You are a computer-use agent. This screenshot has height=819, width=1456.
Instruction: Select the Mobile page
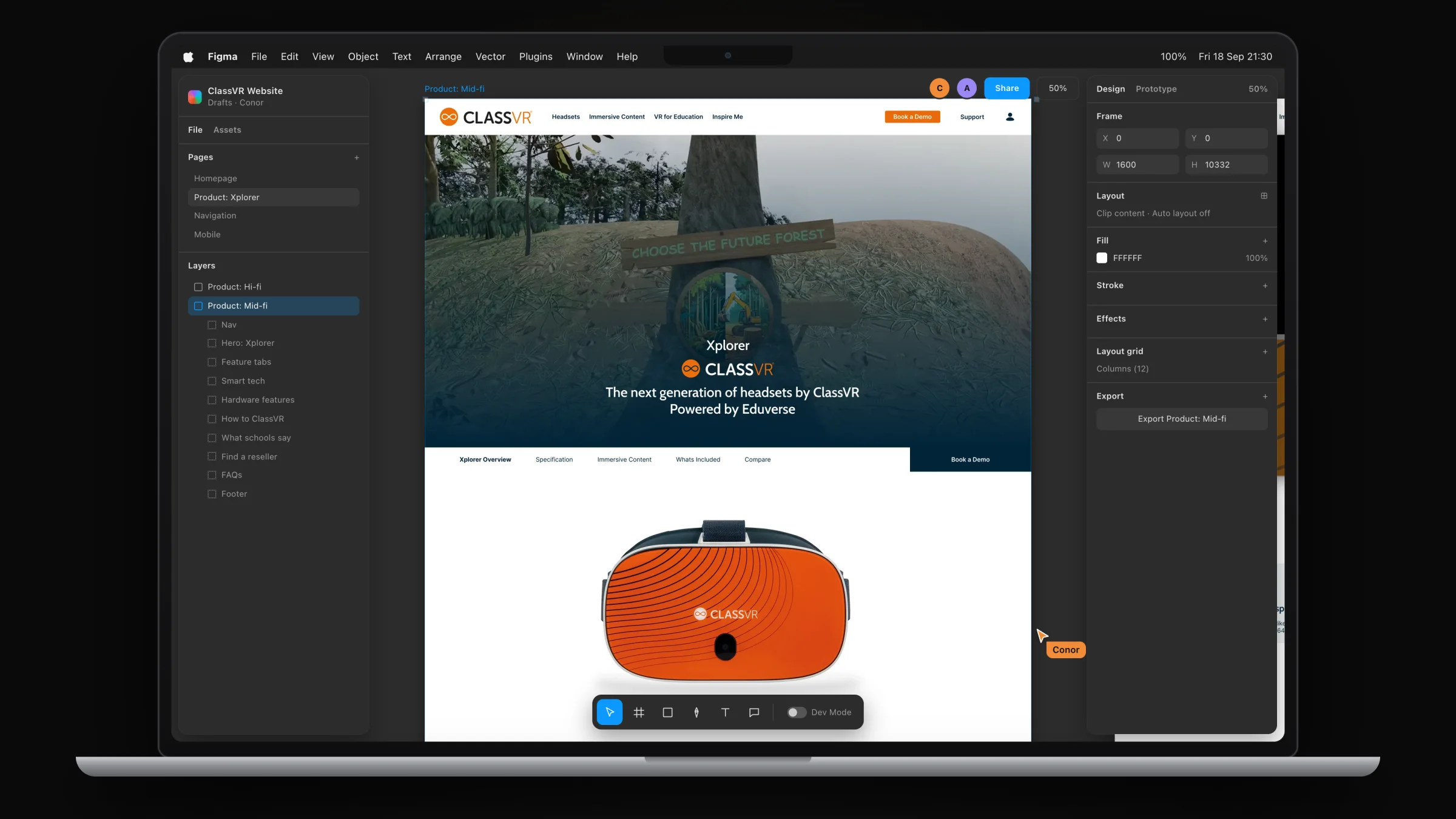click(274, 234)
